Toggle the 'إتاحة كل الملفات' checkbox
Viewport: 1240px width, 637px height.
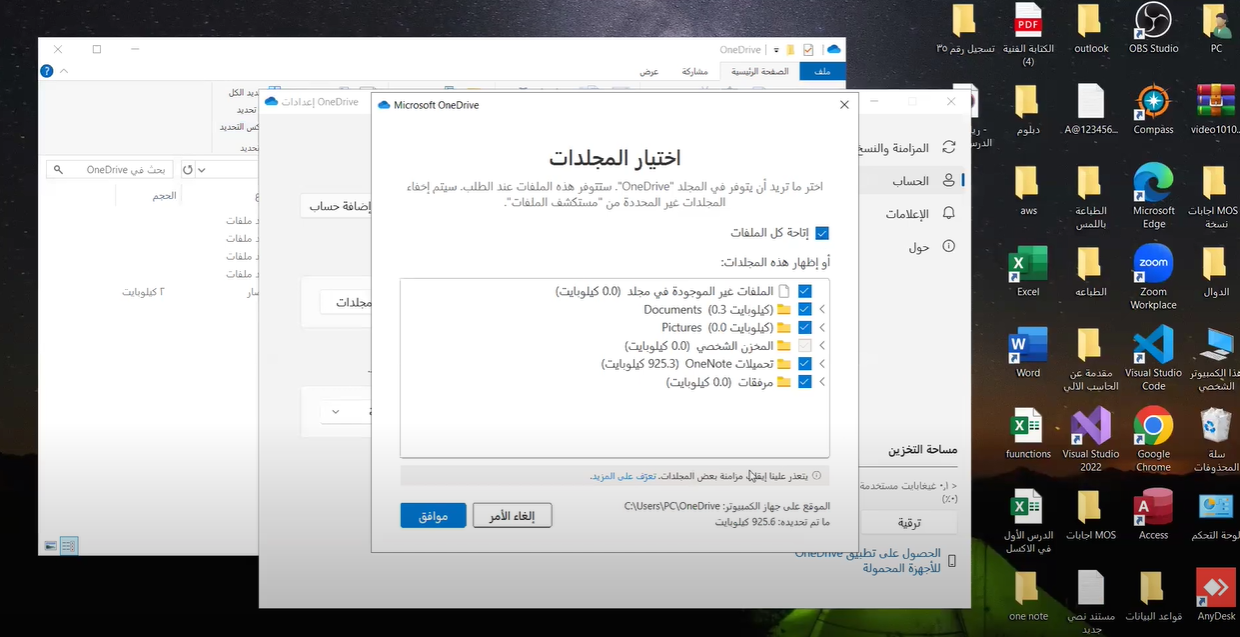[822, 233]
